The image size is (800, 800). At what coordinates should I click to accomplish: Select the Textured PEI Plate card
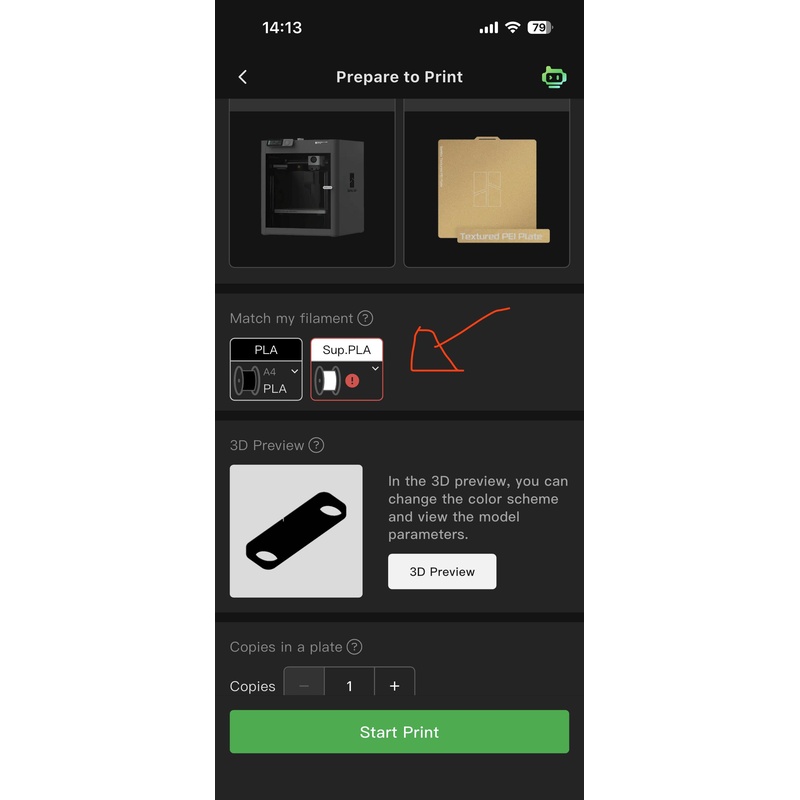(486, 189)
